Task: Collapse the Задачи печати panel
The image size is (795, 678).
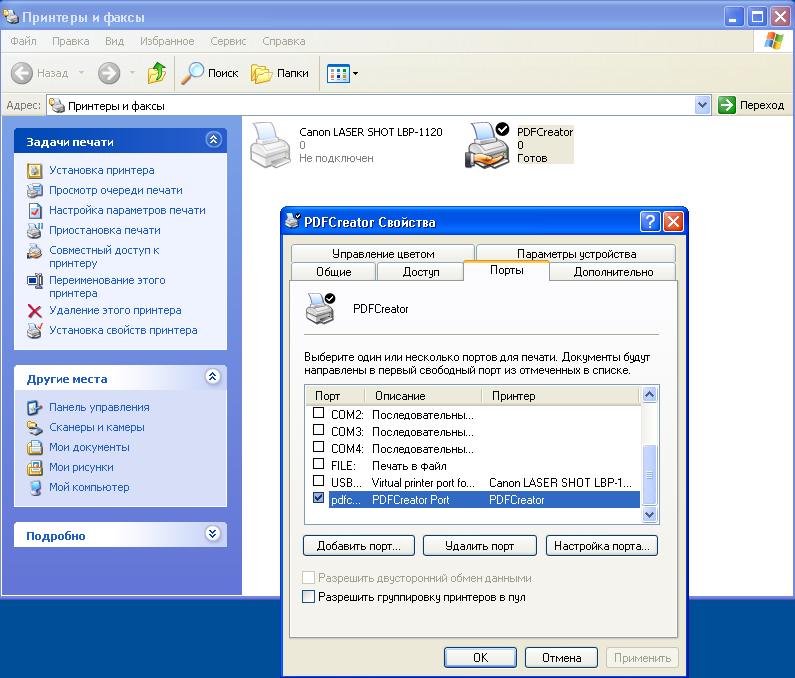Action: pos(213,139)
